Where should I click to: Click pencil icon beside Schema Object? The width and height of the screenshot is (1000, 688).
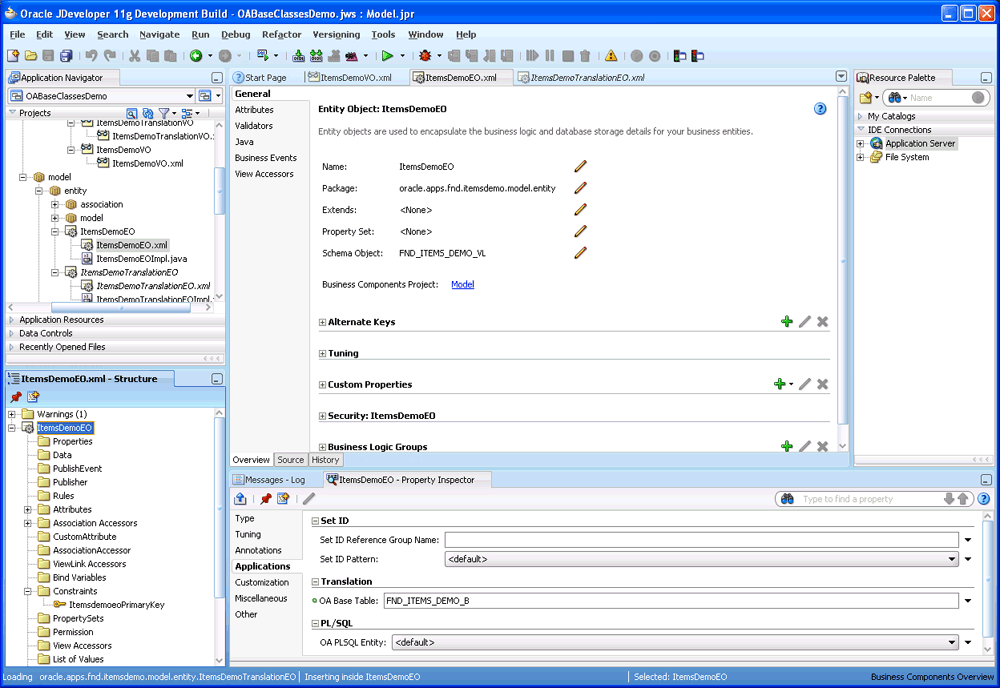580,253
